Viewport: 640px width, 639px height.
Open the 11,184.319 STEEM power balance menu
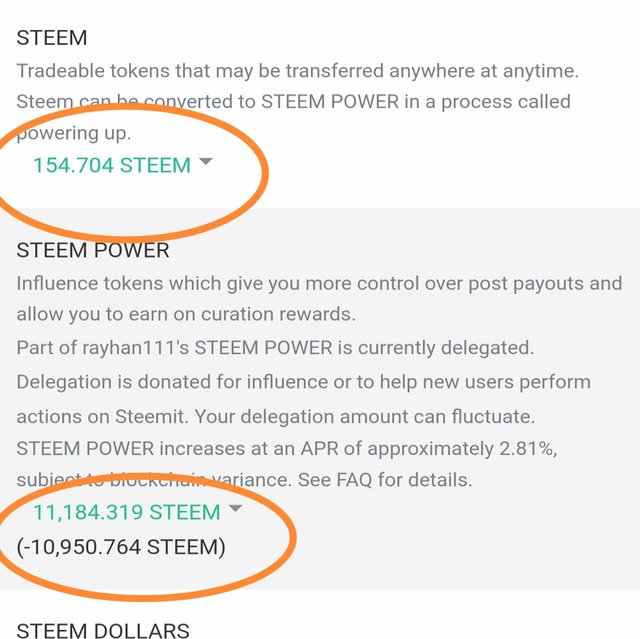(x=127, y=512)
